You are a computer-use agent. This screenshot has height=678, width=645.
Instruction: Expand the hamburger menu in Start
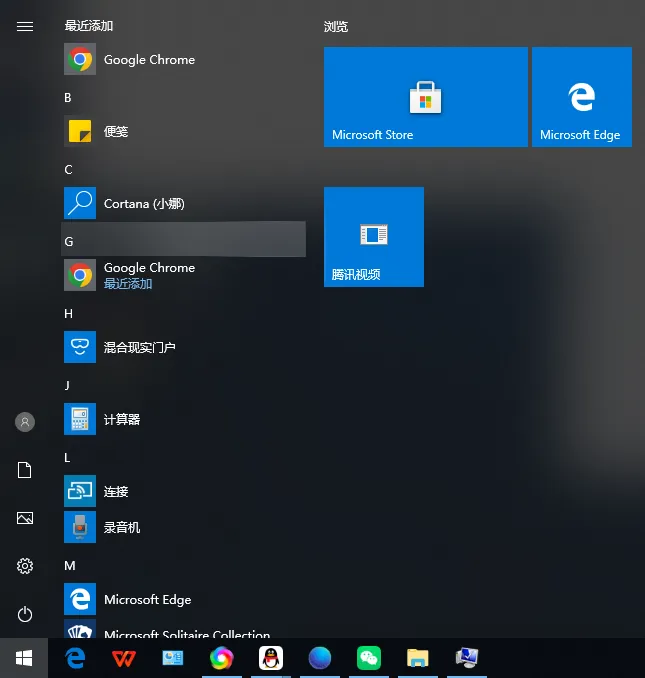click(x=25, y=26)
